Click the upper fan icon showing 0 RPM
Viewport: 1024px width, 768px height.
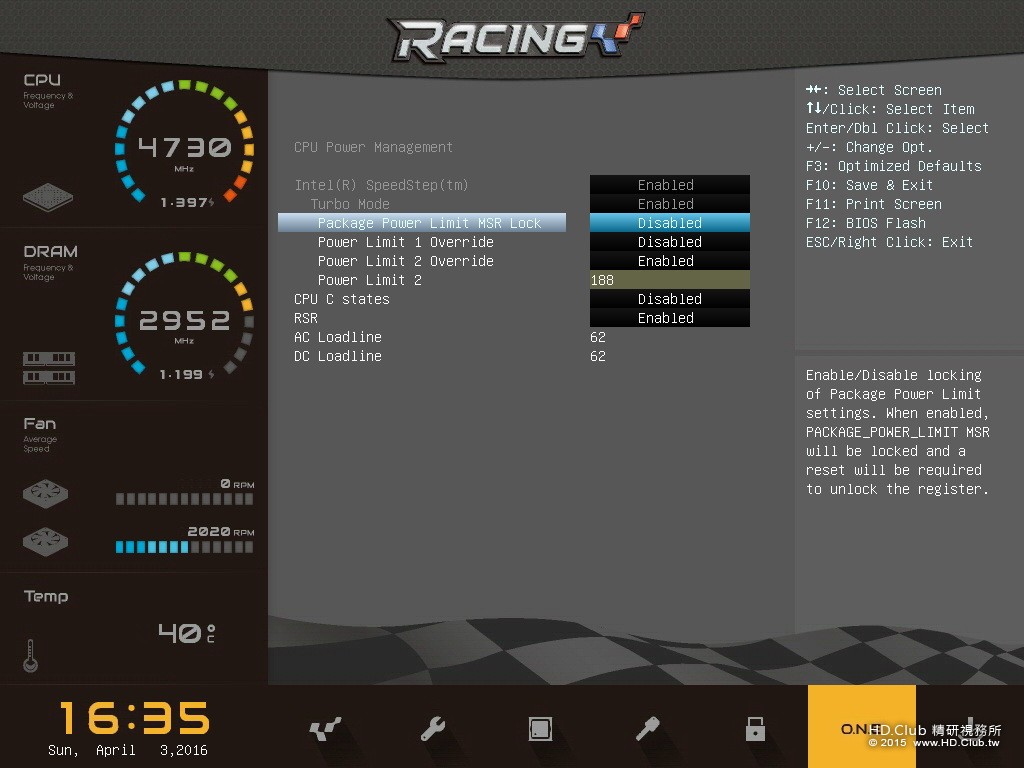(45, 494)
